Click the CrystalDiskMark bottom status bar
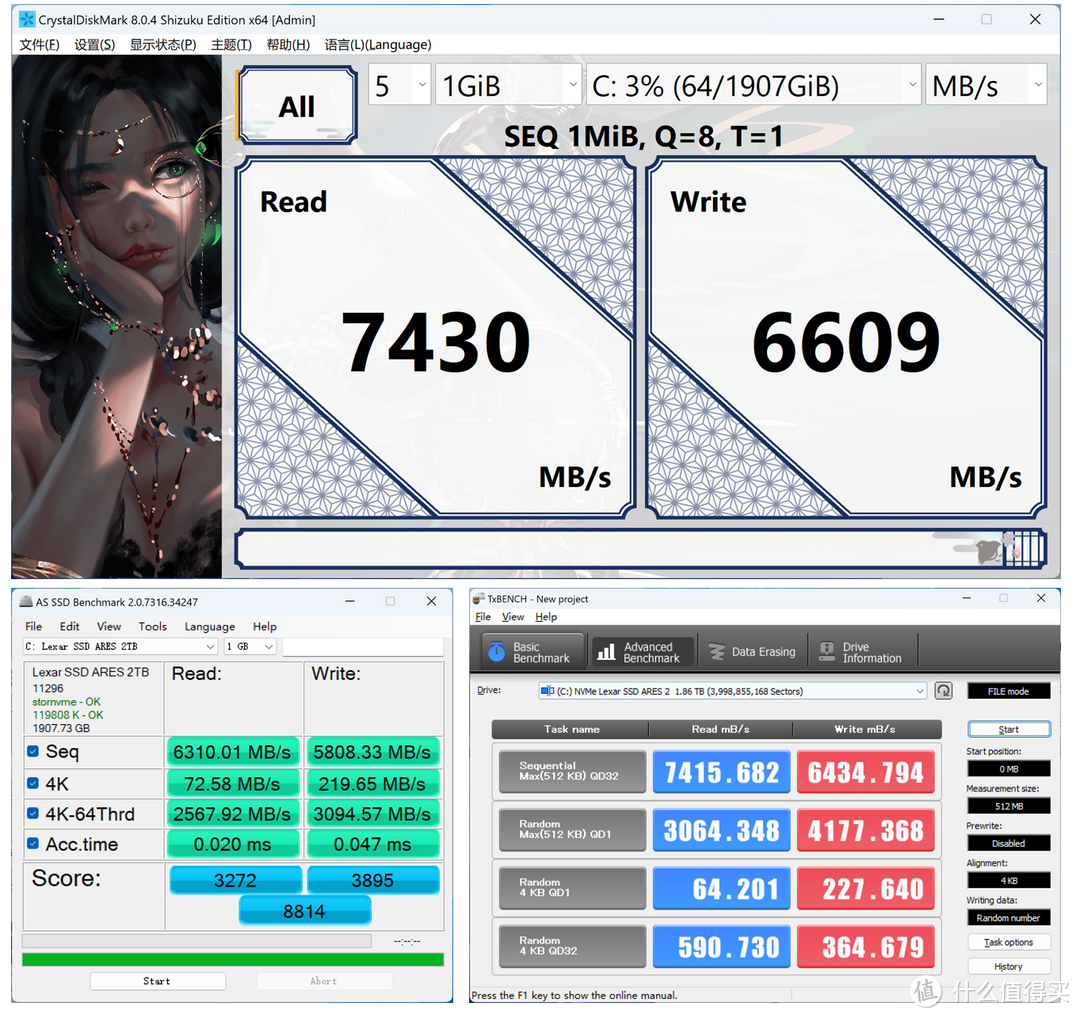 pyautogui.click(x=641, y=549)
